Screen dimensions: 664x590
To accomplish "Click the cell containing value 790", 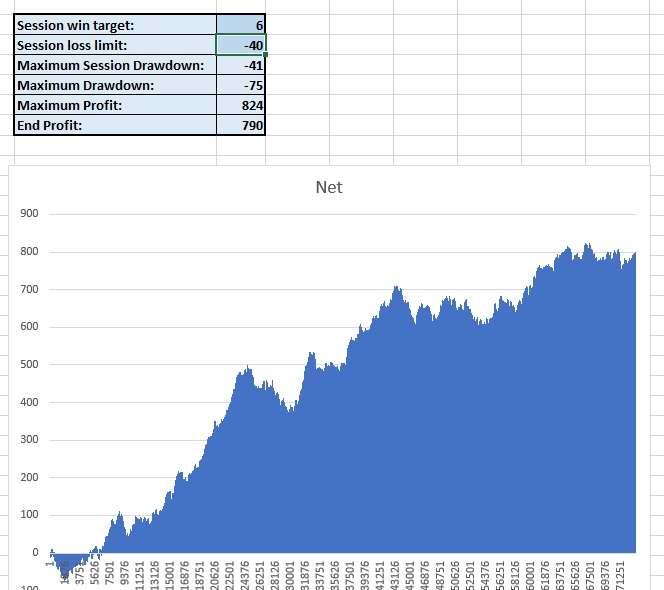I will pyautogui.click(x=241, y=125).
